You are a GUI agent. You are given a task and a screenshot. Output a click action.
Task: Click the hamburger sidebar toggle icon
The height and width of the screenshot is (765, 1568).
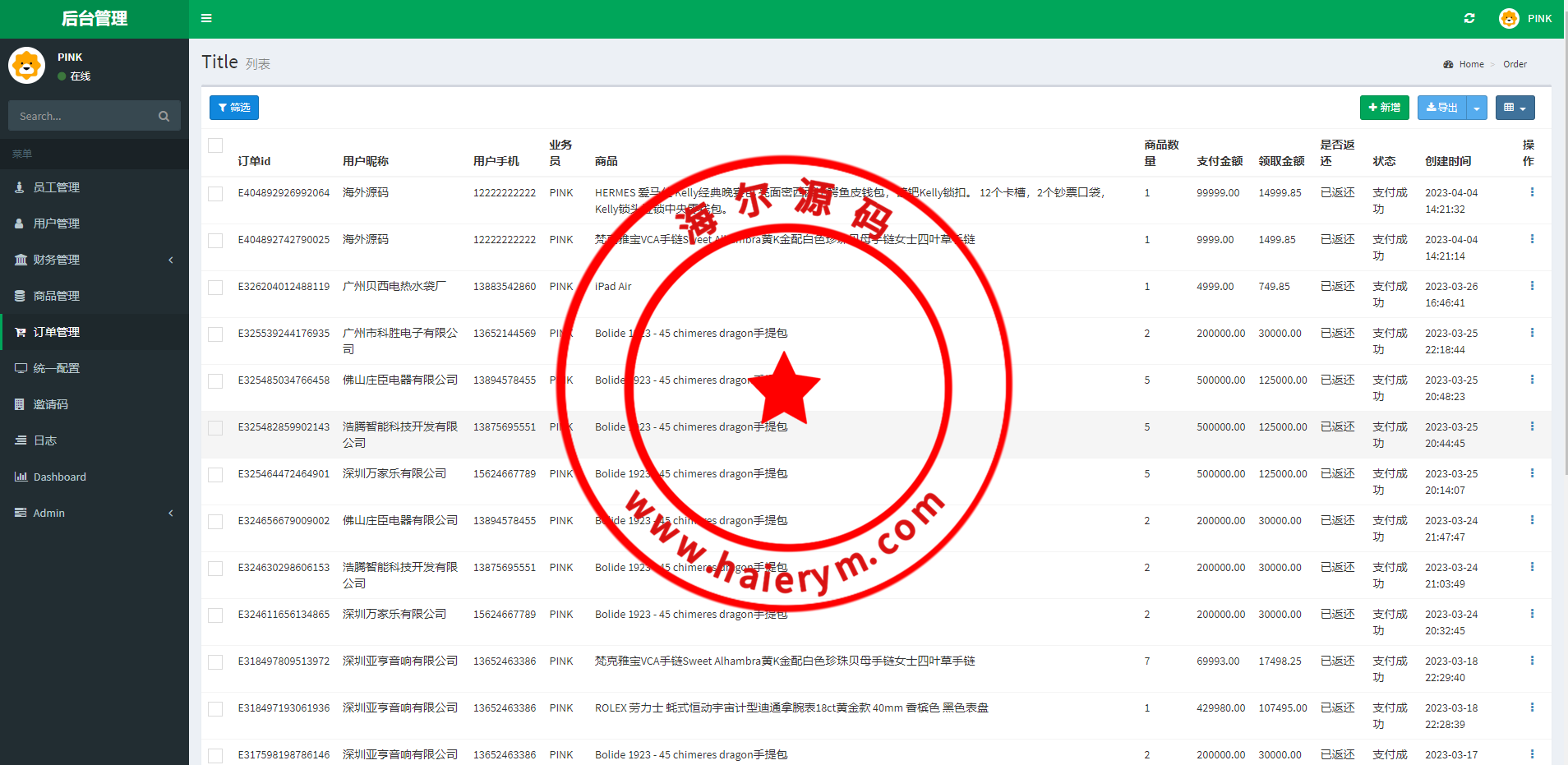click(x=206, y=18)
